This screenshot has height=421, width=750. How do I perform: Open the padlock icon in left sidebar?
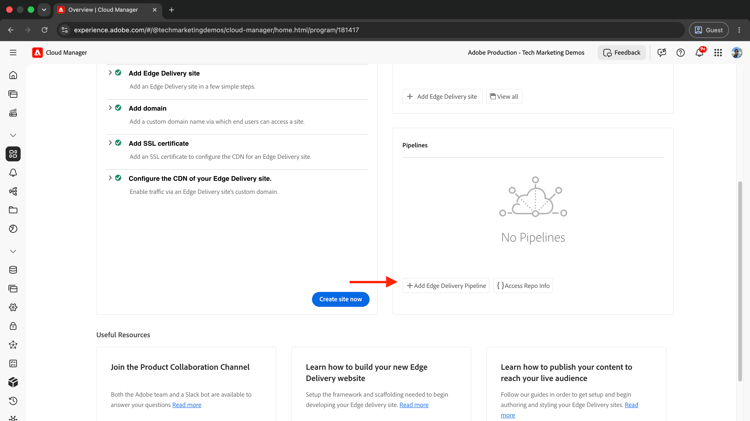(13, 326)
